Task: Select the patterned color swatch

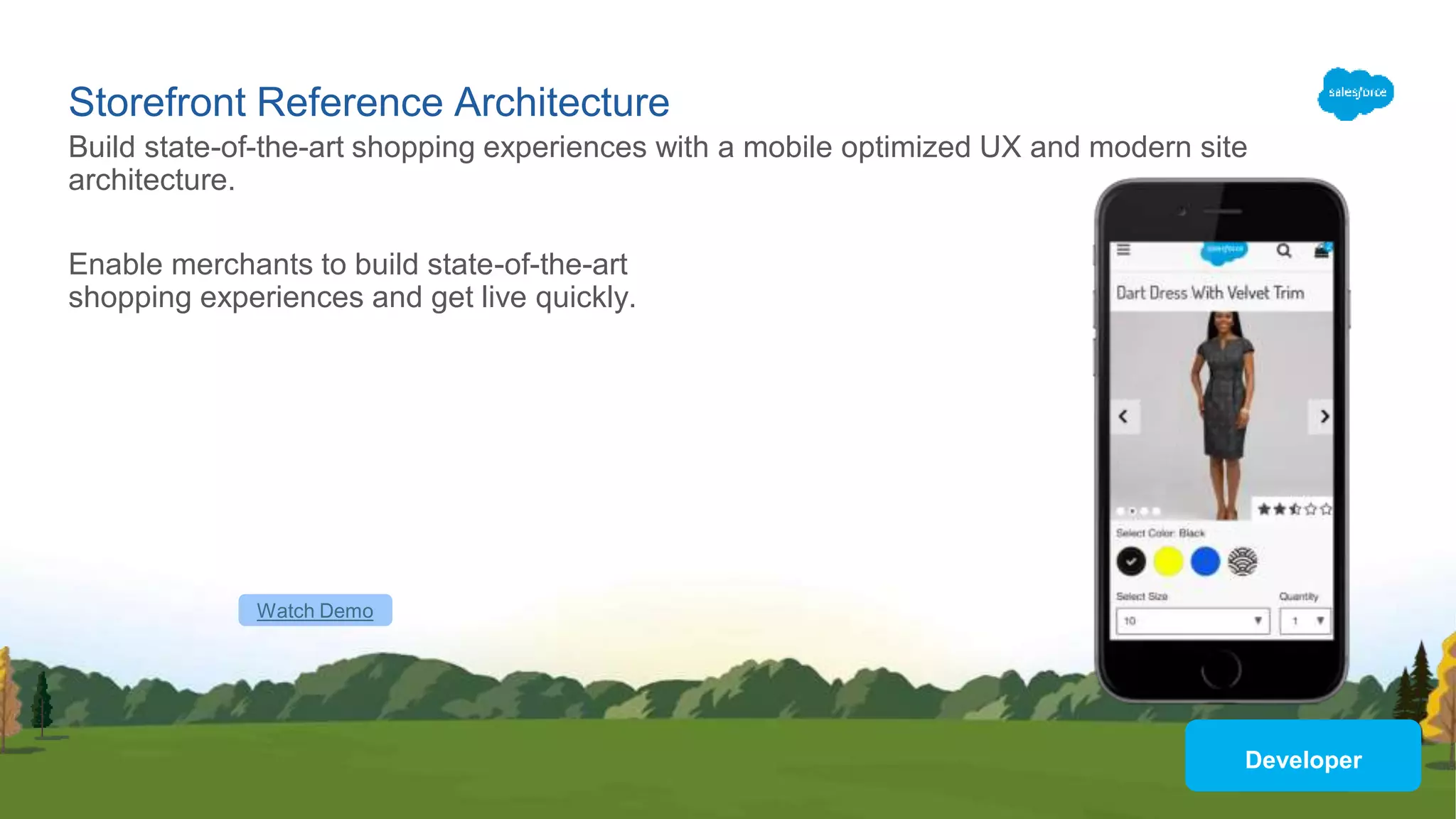Action: (x=1243, y=562)
